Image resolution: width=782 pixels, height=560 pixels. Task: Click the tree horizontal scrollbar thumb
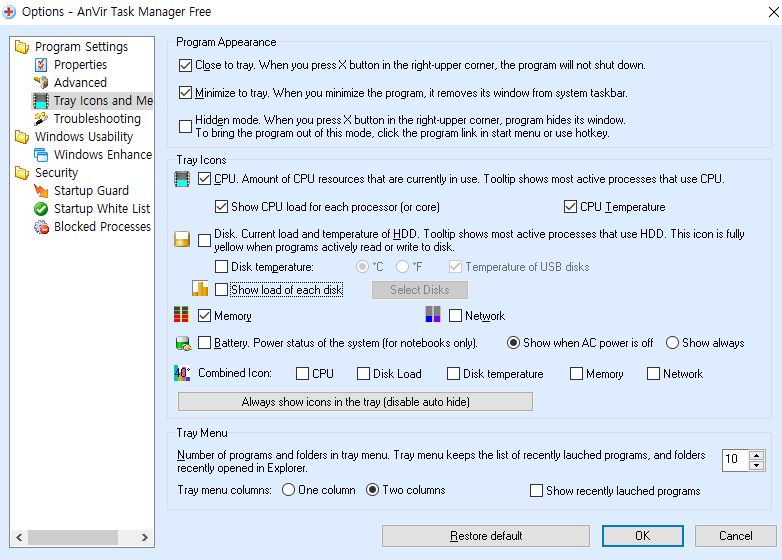73,538
